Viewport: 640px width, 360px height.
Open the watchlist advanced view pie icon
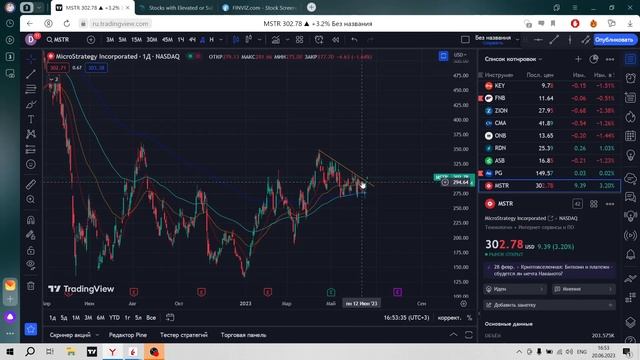[594, 59]
